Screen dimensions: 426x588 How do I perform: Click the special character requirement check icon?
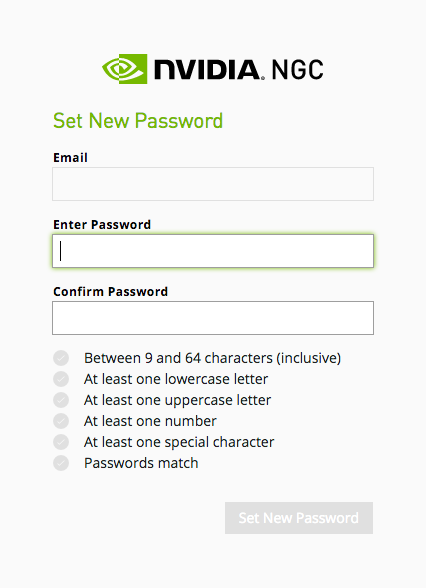(61, 442)
